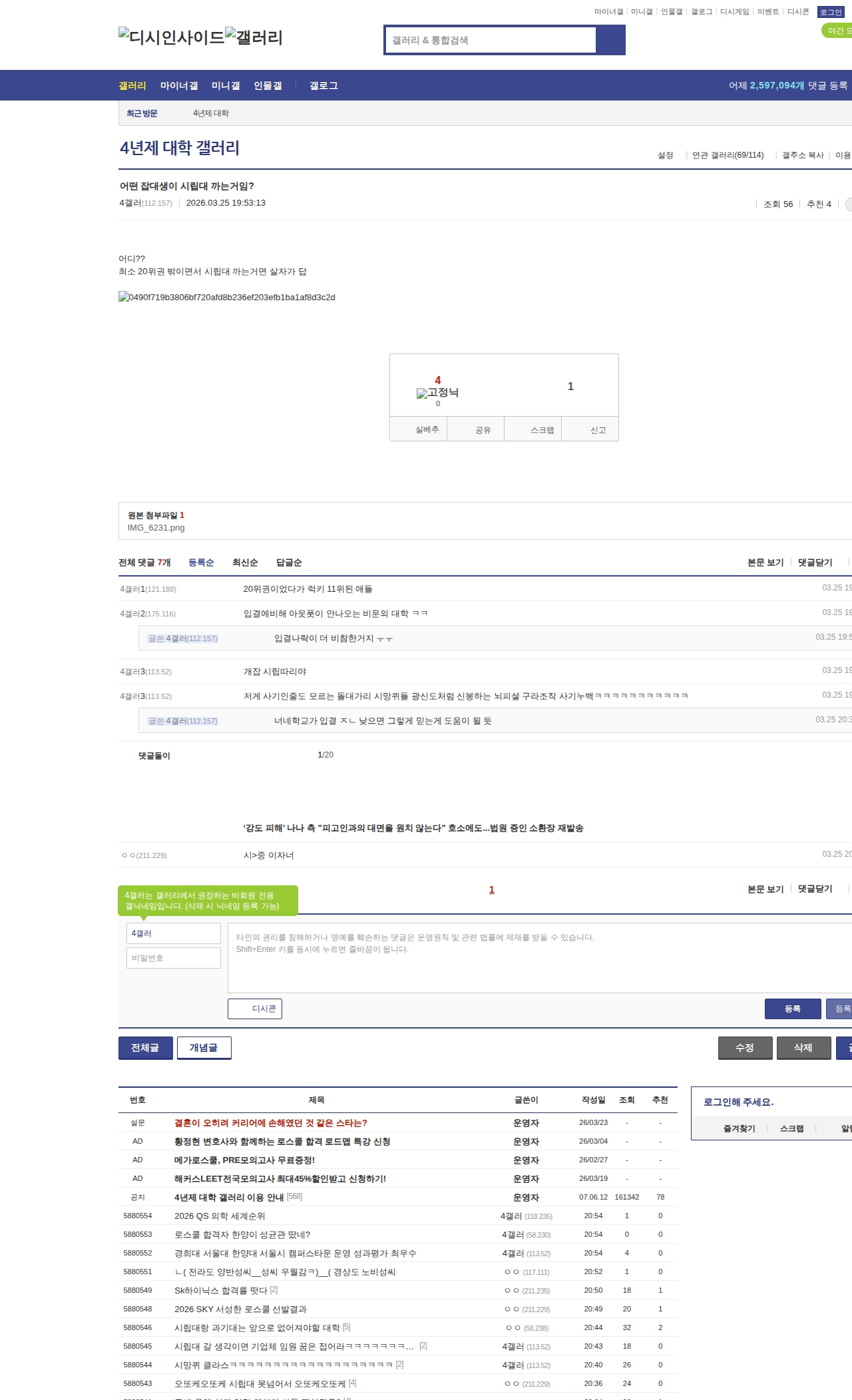This screenshot has width=852, height=1400.
Task: Expand the 연관 갤러리(69/114) list
Action: coord(728,155)
